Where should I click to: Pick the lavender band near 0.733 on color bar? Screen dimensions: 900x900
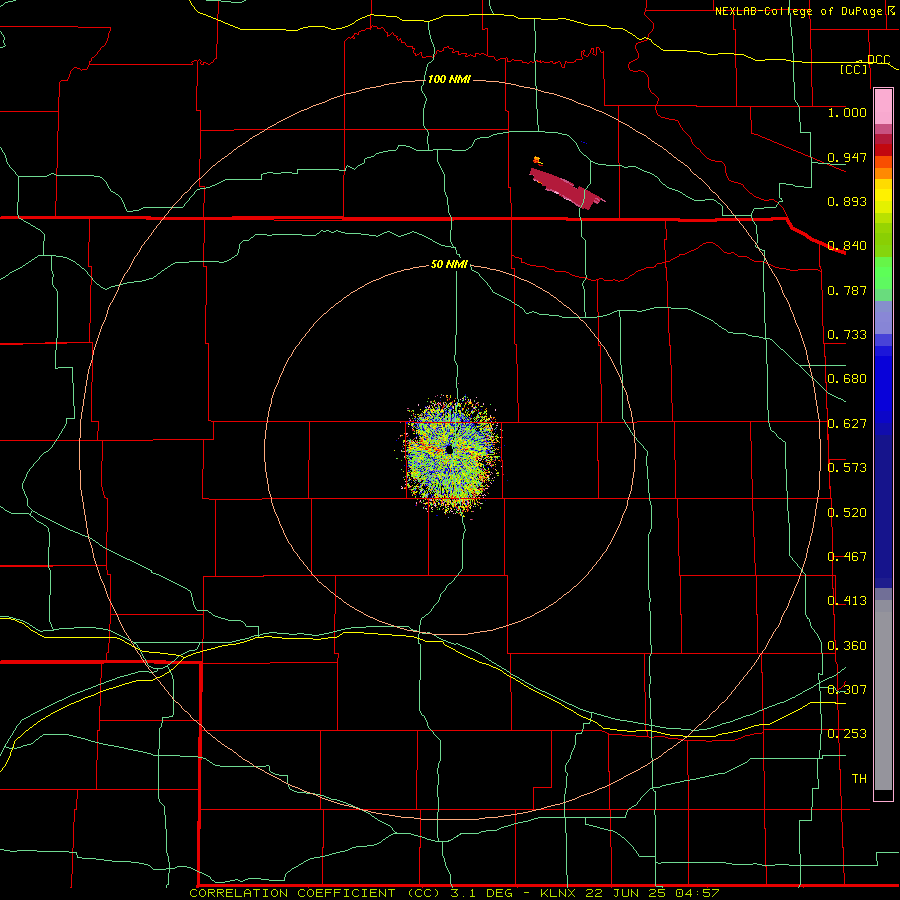point(883,318)
